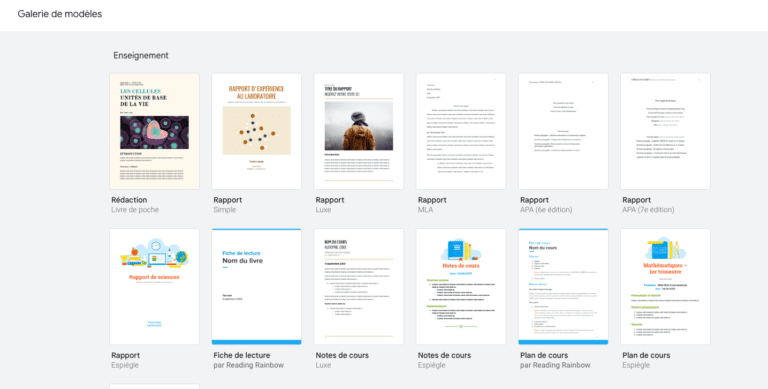Image resolution: width=768 pixels, height=389 pixels.
Task: Choose the Notes de cours Luxe thumbnail
Action: (x=359, y=287)
